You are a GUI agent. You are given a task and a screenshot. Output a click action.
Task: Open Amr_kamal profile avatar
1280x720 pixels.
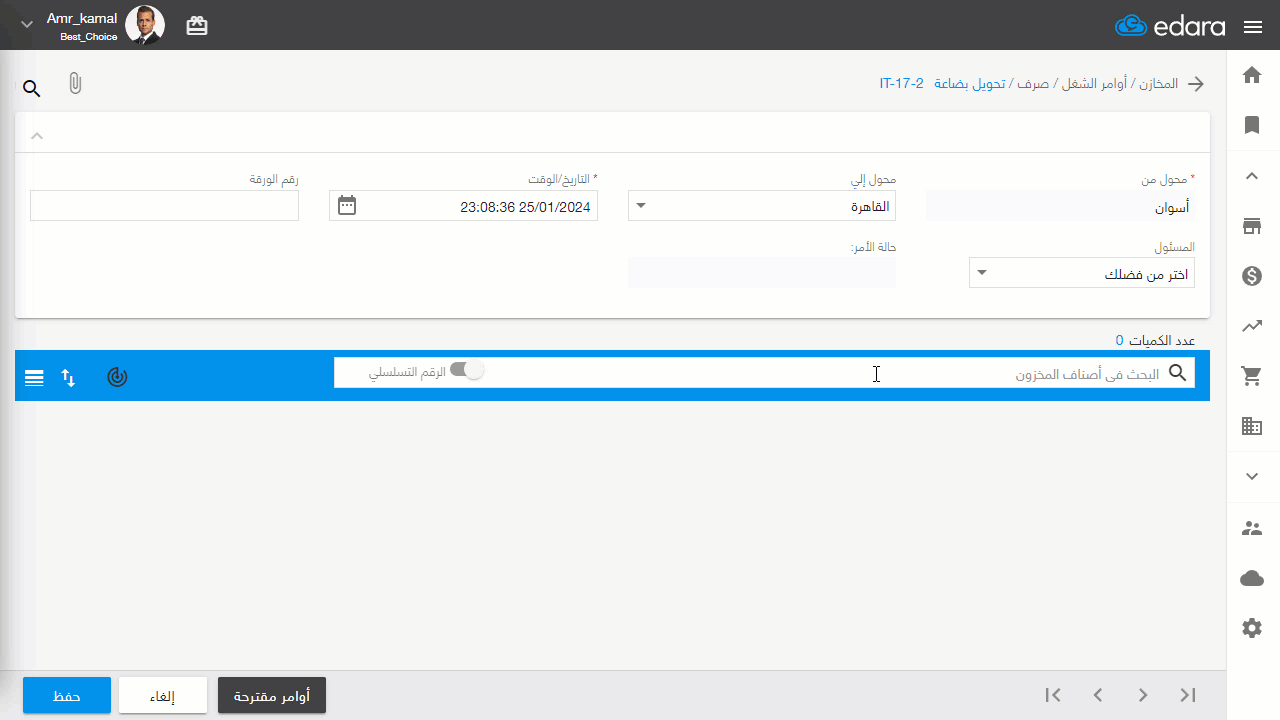[145, 25]
